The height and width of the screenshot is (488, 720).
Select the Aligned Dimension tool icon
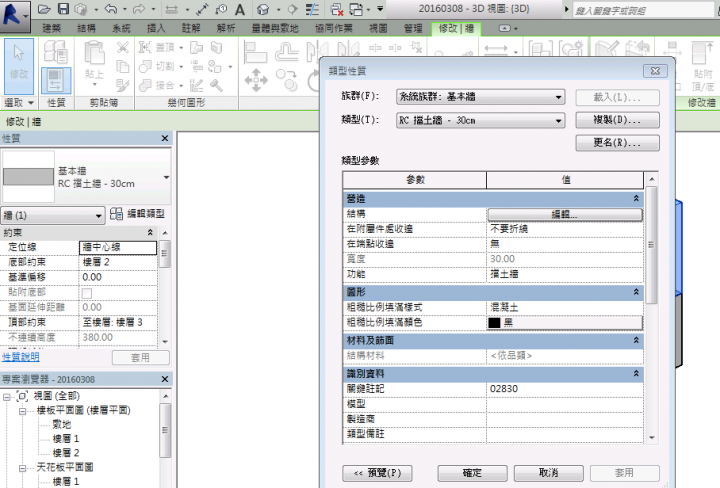coord(202,9)
